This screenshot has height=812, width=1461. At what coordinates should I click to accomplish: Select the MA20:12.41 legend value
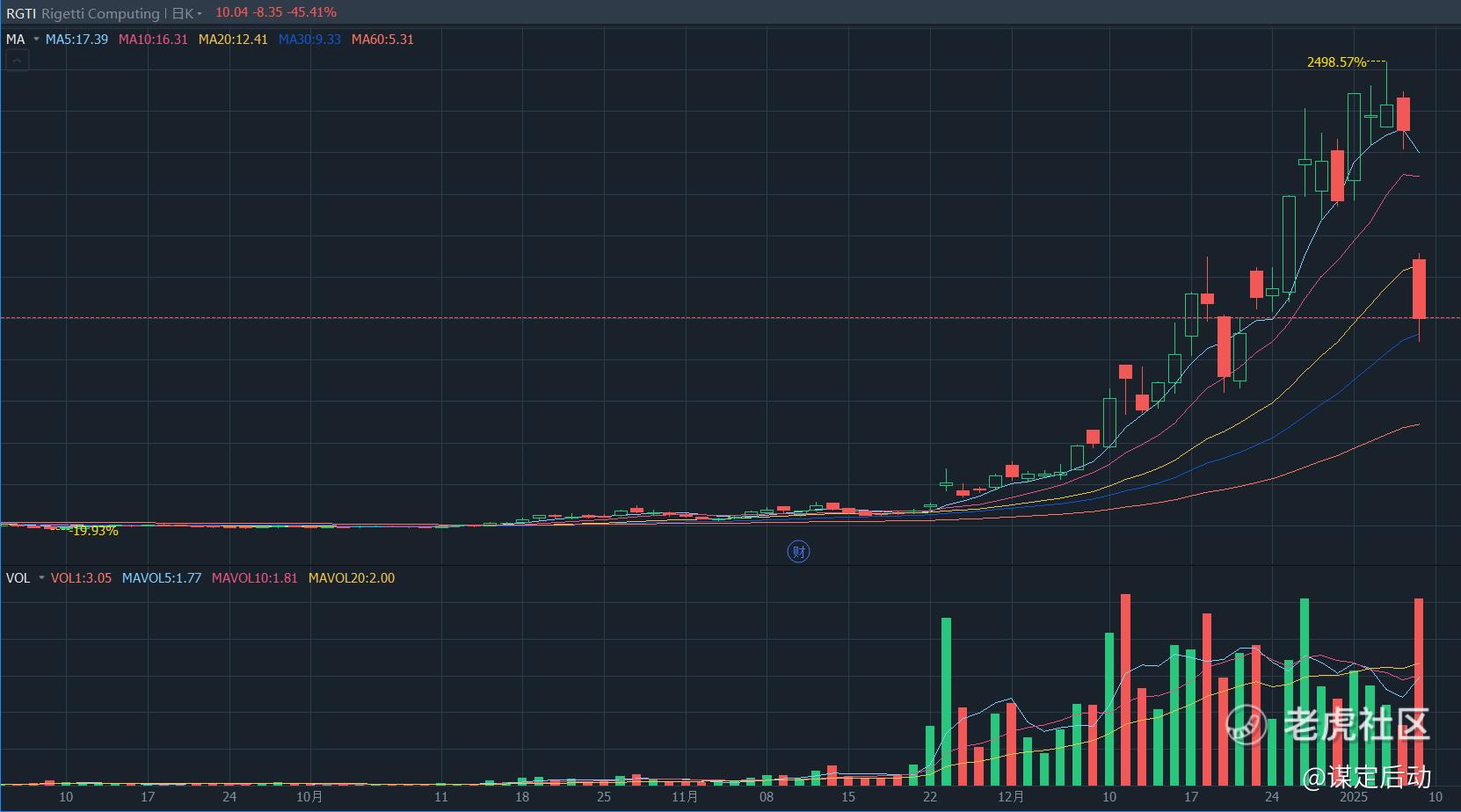point(233,40)
